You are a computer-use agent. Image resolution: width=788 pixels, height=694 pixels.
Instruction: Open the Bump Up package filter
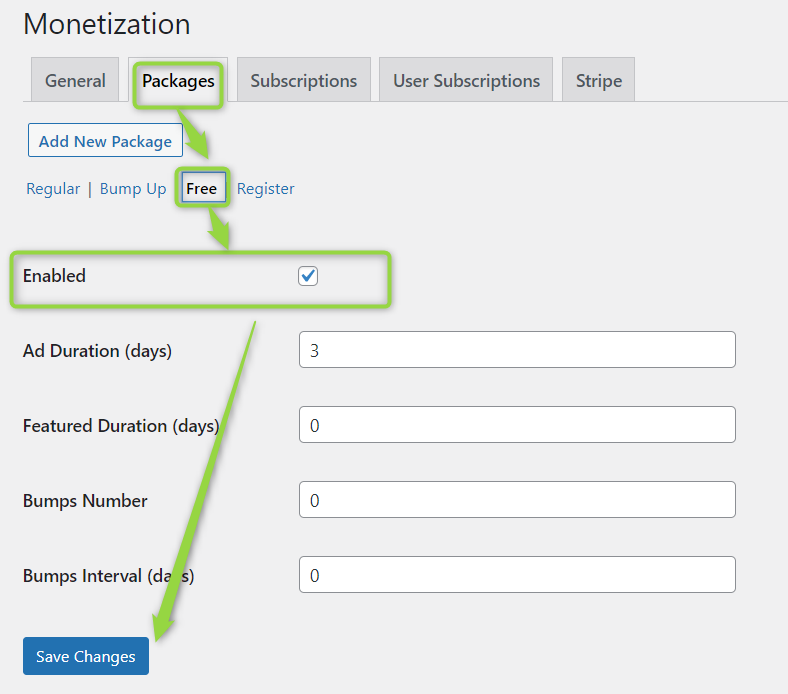click(x=133, y=188)
